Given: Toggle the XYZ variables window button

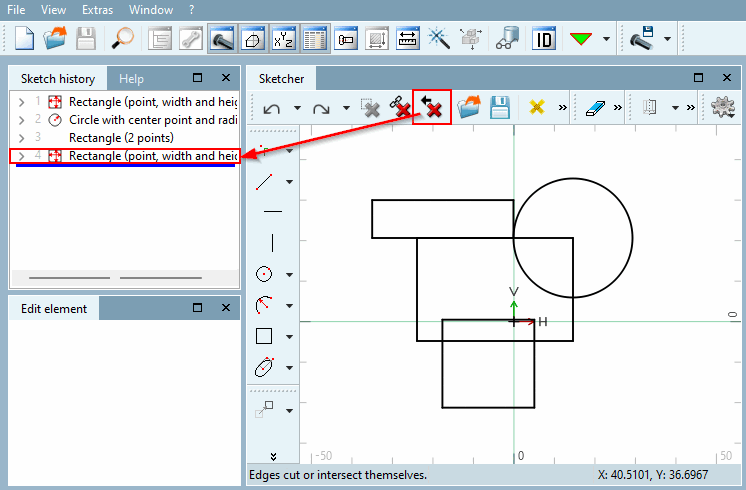Looking at the screenshot, I should pos(284,39).
